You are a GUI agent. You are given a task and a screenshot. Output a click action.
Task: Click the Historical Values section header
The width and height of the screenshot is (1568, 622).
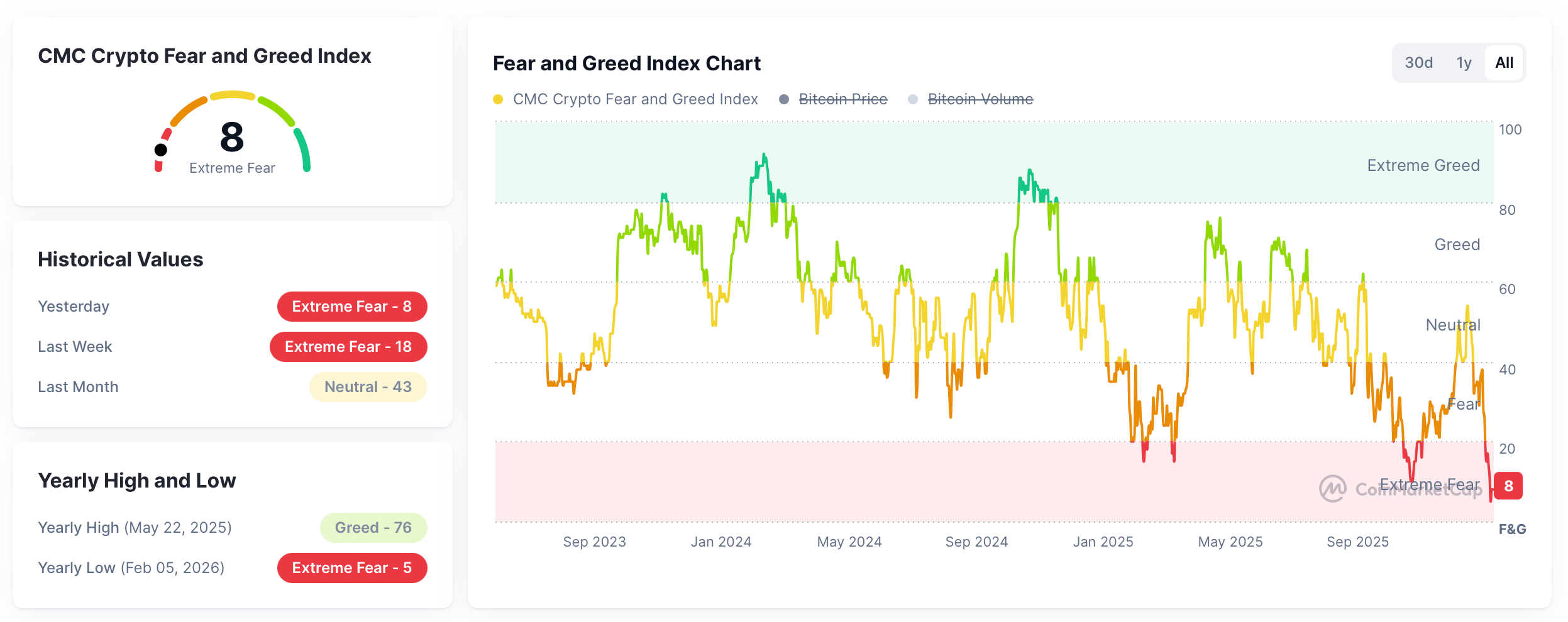tap(121, 259)
